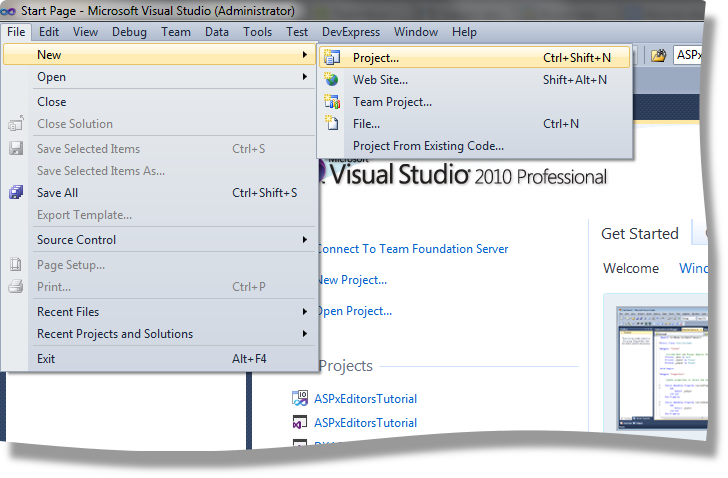
Task: Open the View menu
Action: tap(85, 32)
